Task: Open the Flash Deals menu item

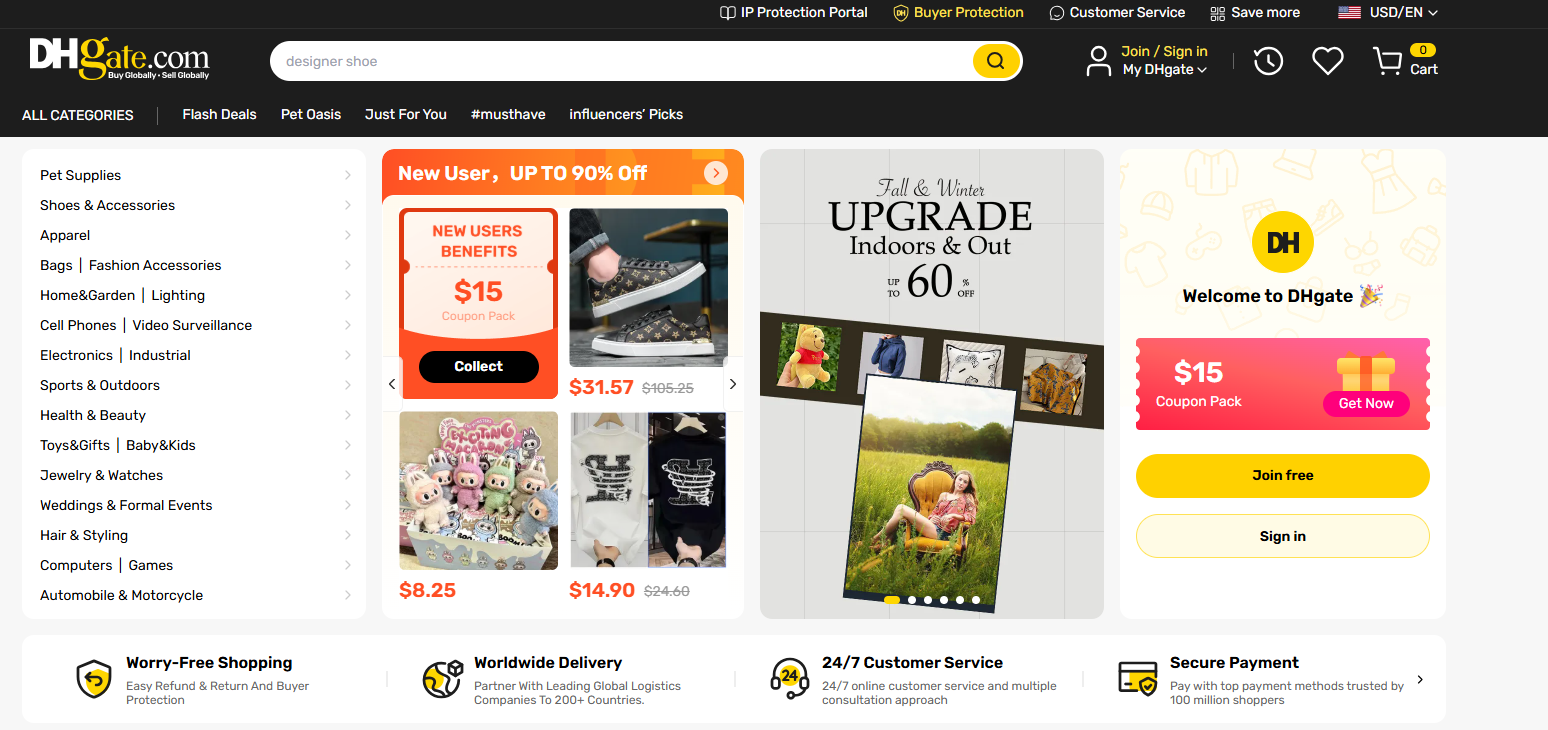Action: tap(219, 114)
